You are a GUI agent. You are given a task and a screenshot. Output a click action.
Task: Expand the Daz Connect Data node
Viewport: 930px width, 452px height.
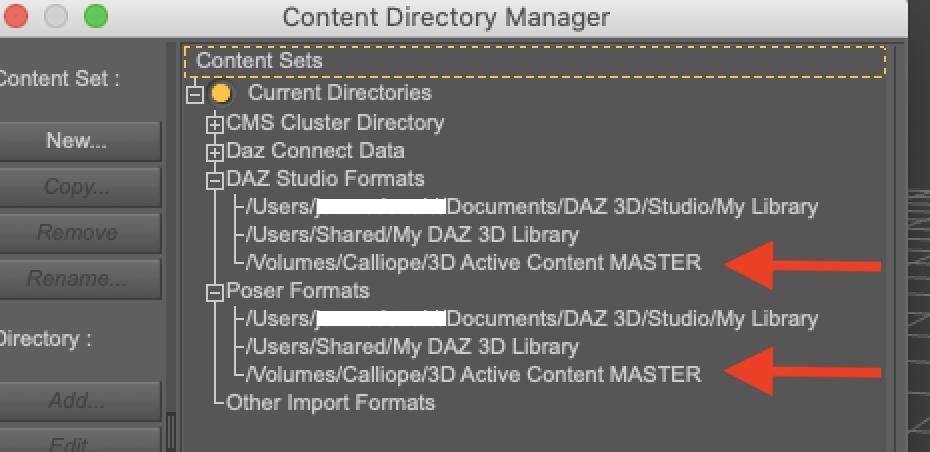(x=214, y=152)
